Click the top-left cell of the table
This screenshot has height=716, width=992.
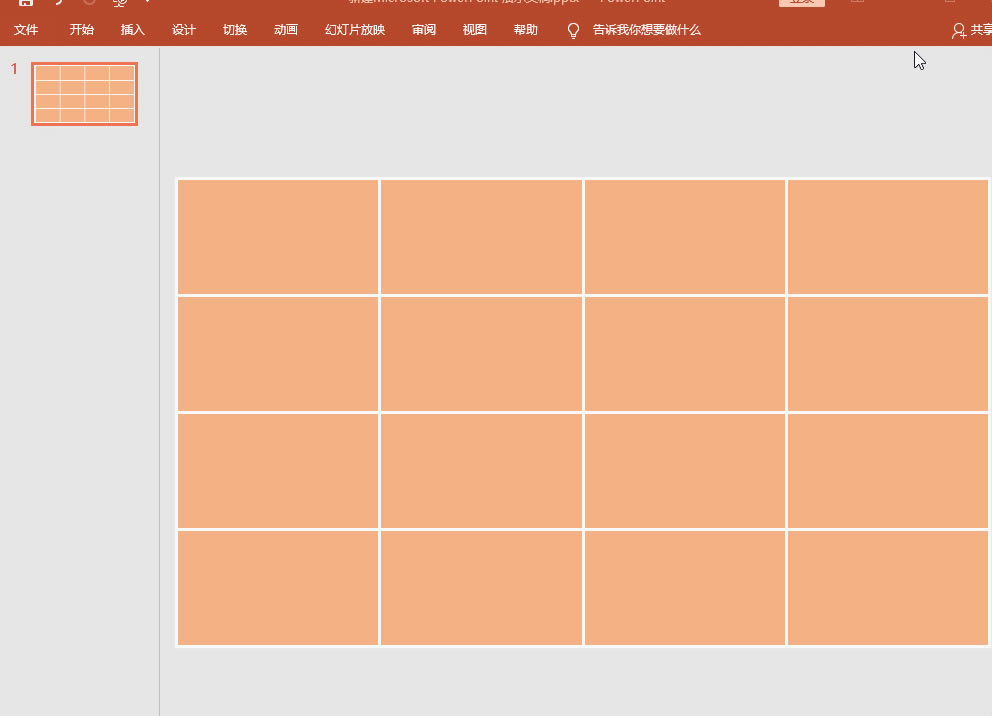coord(278,237)
